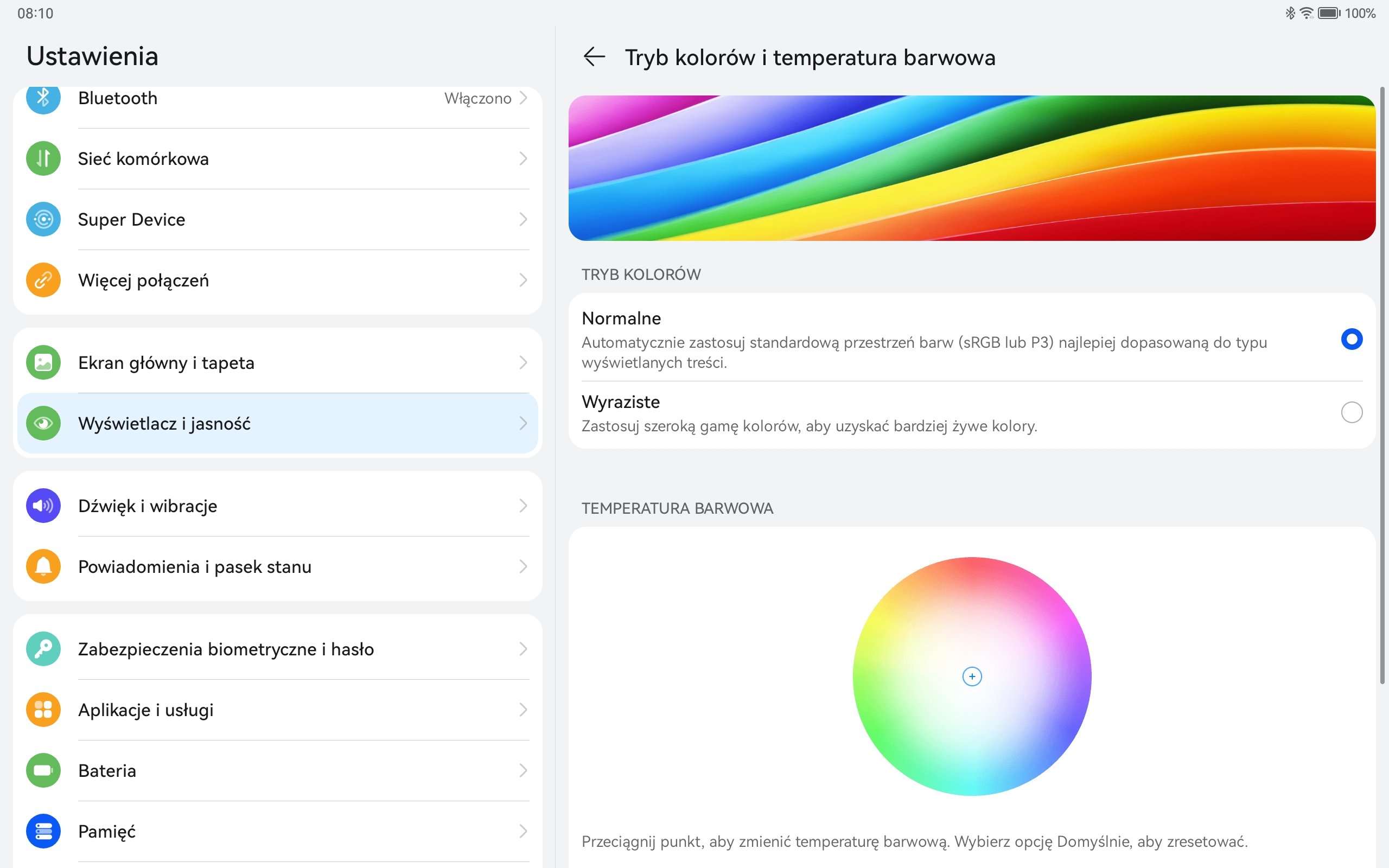Click the Zabezpieczenia biometryczne row chevron

point(523,649)
